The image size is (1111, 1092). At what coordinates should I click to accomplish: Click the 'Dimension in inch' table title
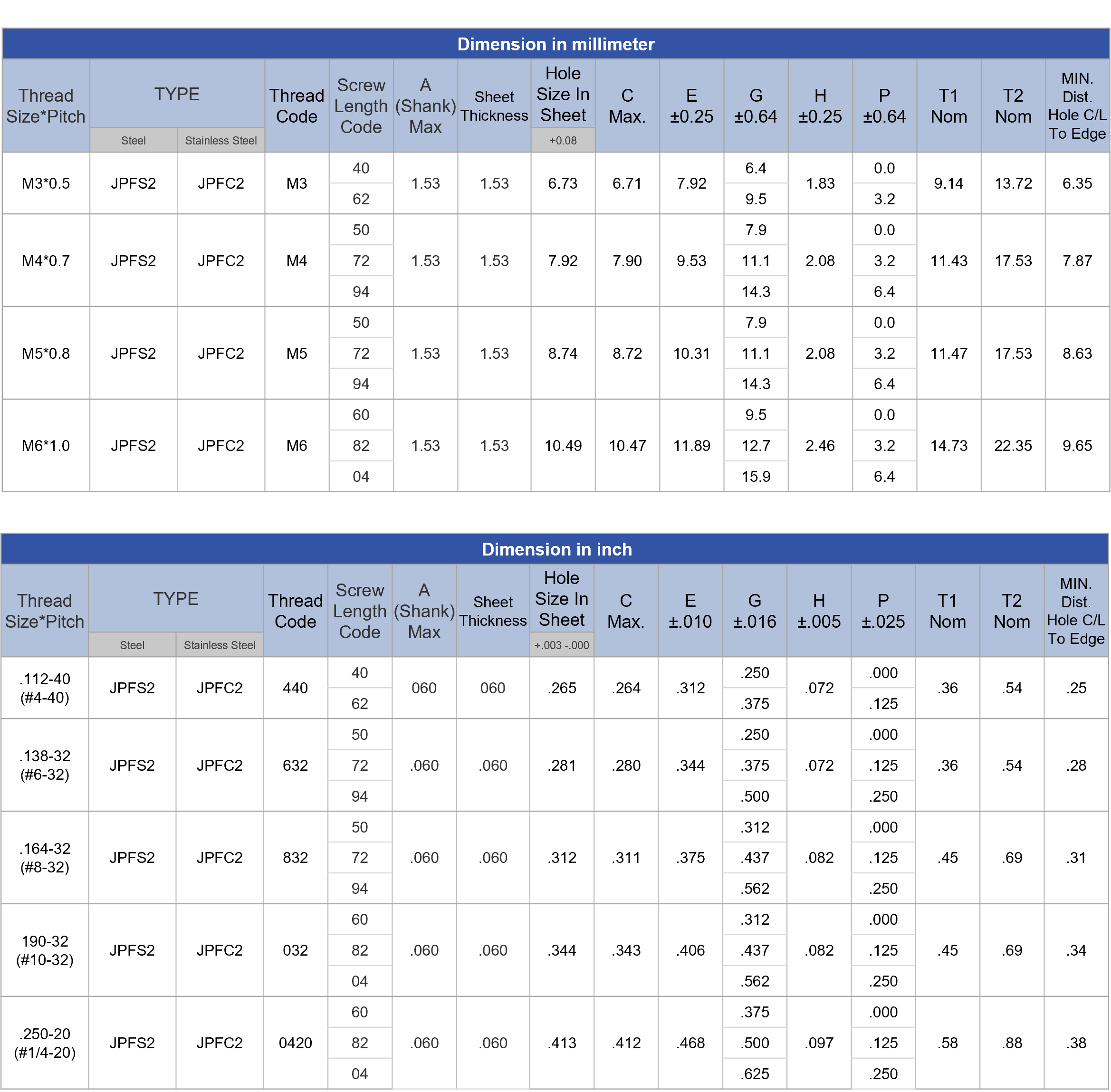[x=556, y=549]
